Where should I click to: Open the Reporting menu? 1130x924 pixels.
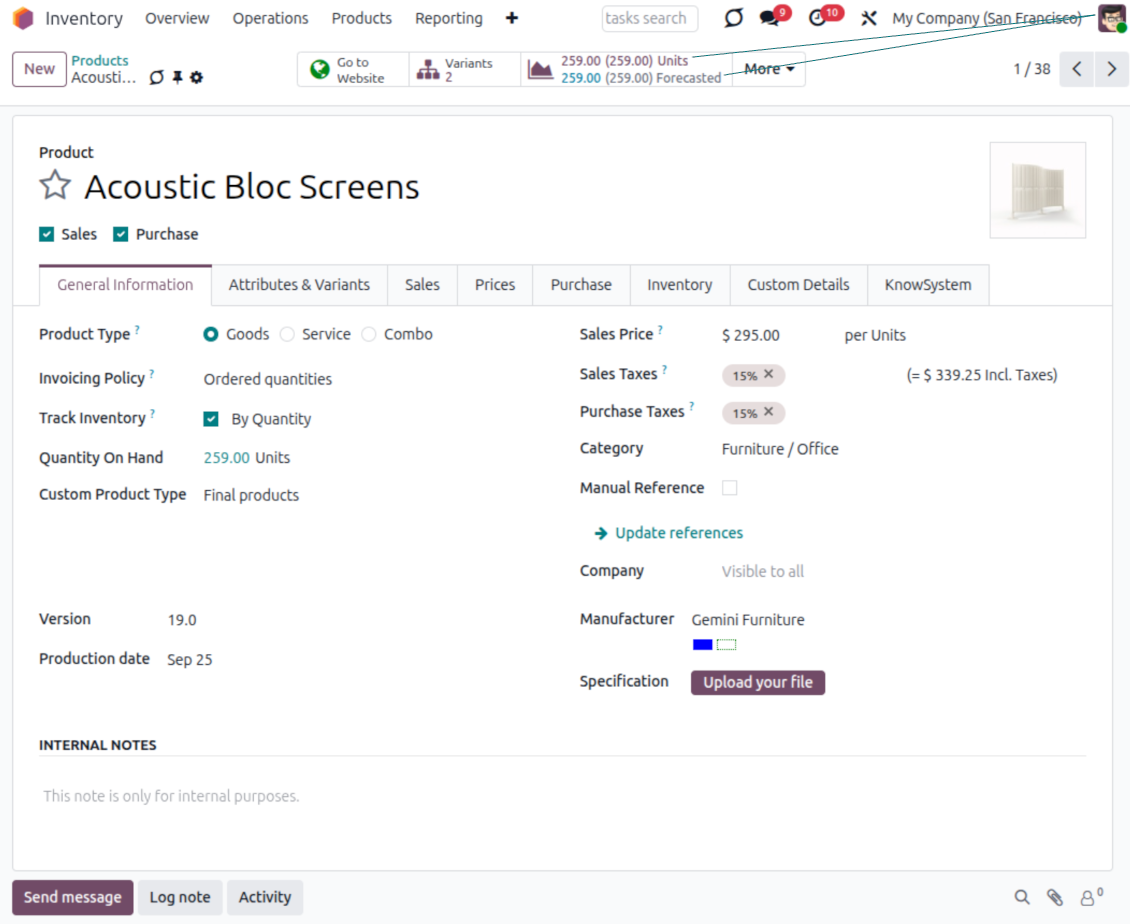click(x=448, y=18)
